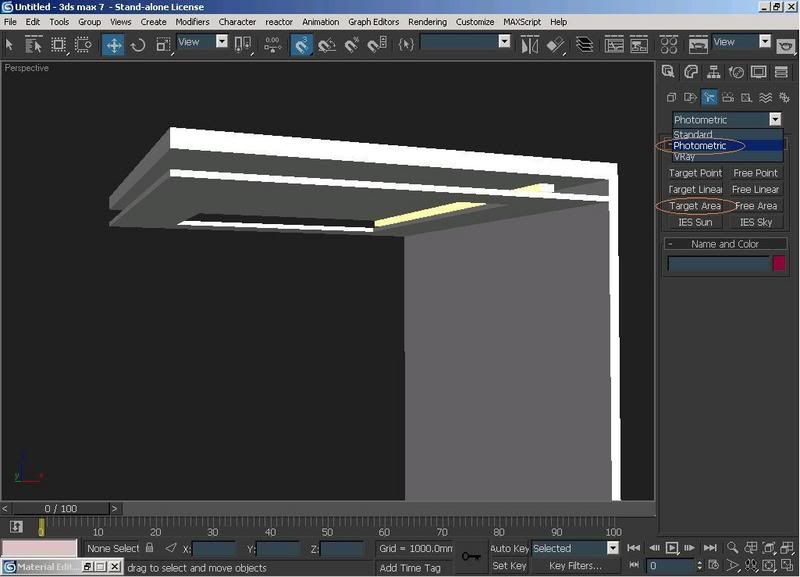800x577 pixels.
Task: Toggle Auto Key animation mode
Action: (x=509, y=548)
